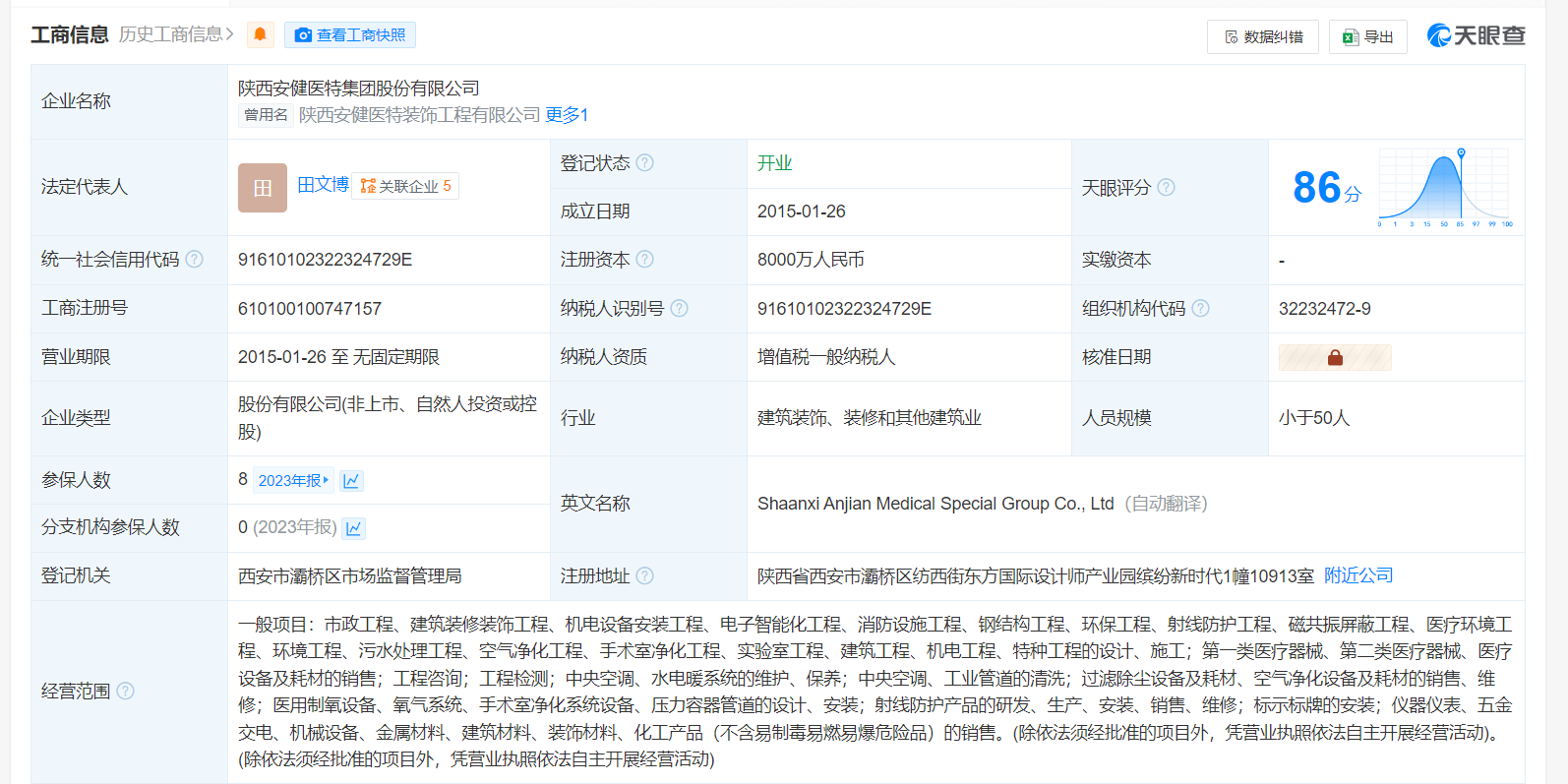The width and height of the screenshot is (1568, 784).
Task: Click the orange bell notification icon
Action: pyautogui.click(x=261, y=35)
